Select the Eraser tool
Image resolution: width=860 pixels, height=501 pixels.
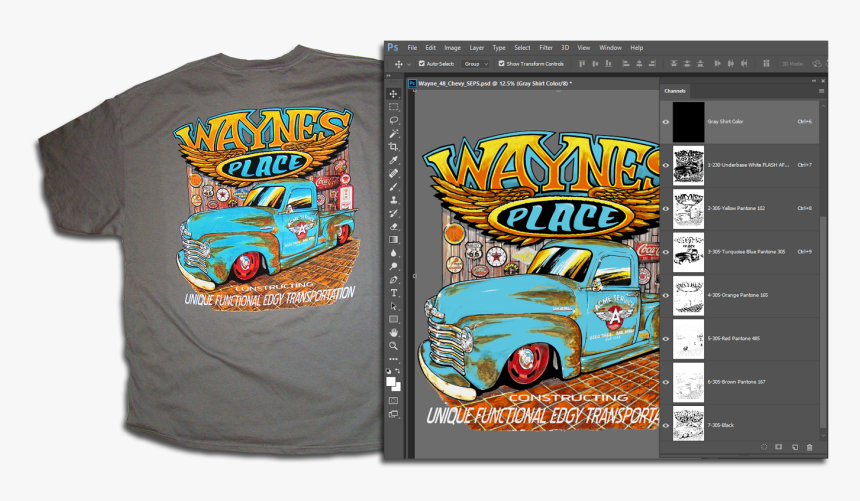tap(393, 226)
